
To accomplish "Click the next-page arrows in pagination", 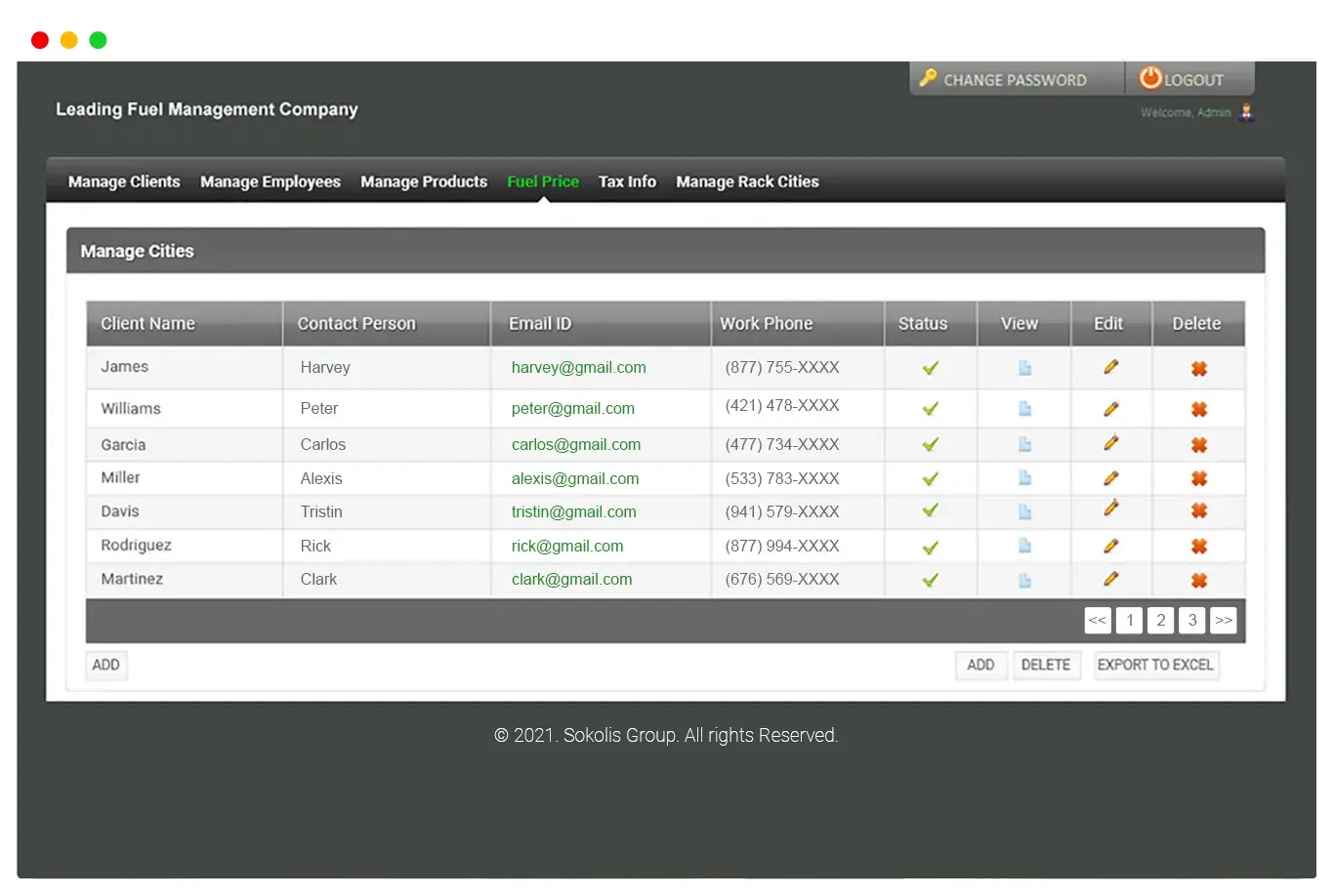I will coord(1223,620).
